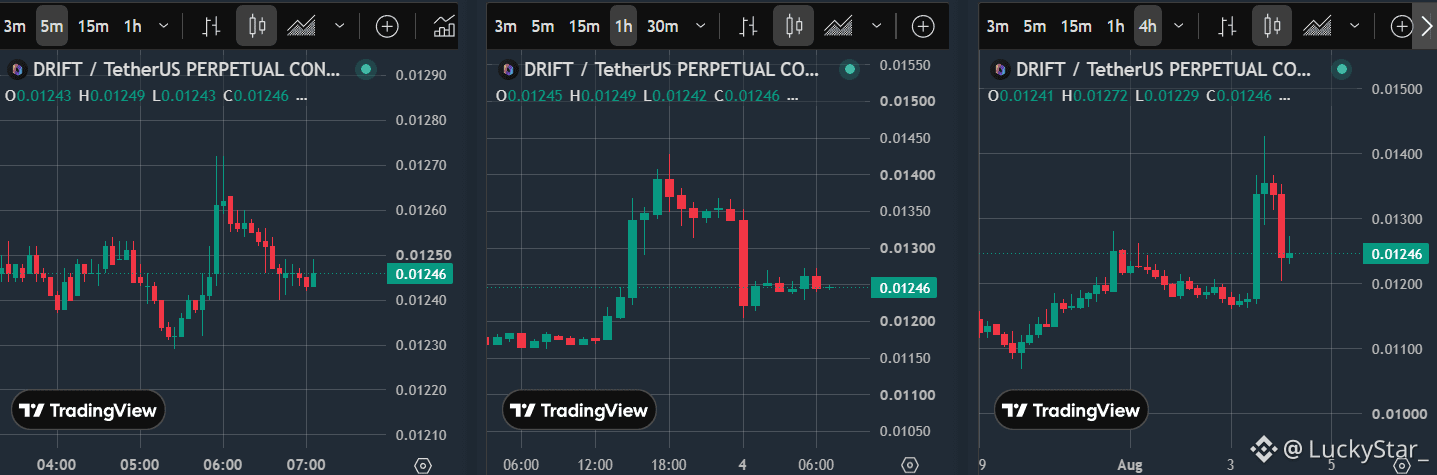This screenshot has height=475, width=1437.
Task: Click DRIFT symbol logo in left chart
Action: 17,70
